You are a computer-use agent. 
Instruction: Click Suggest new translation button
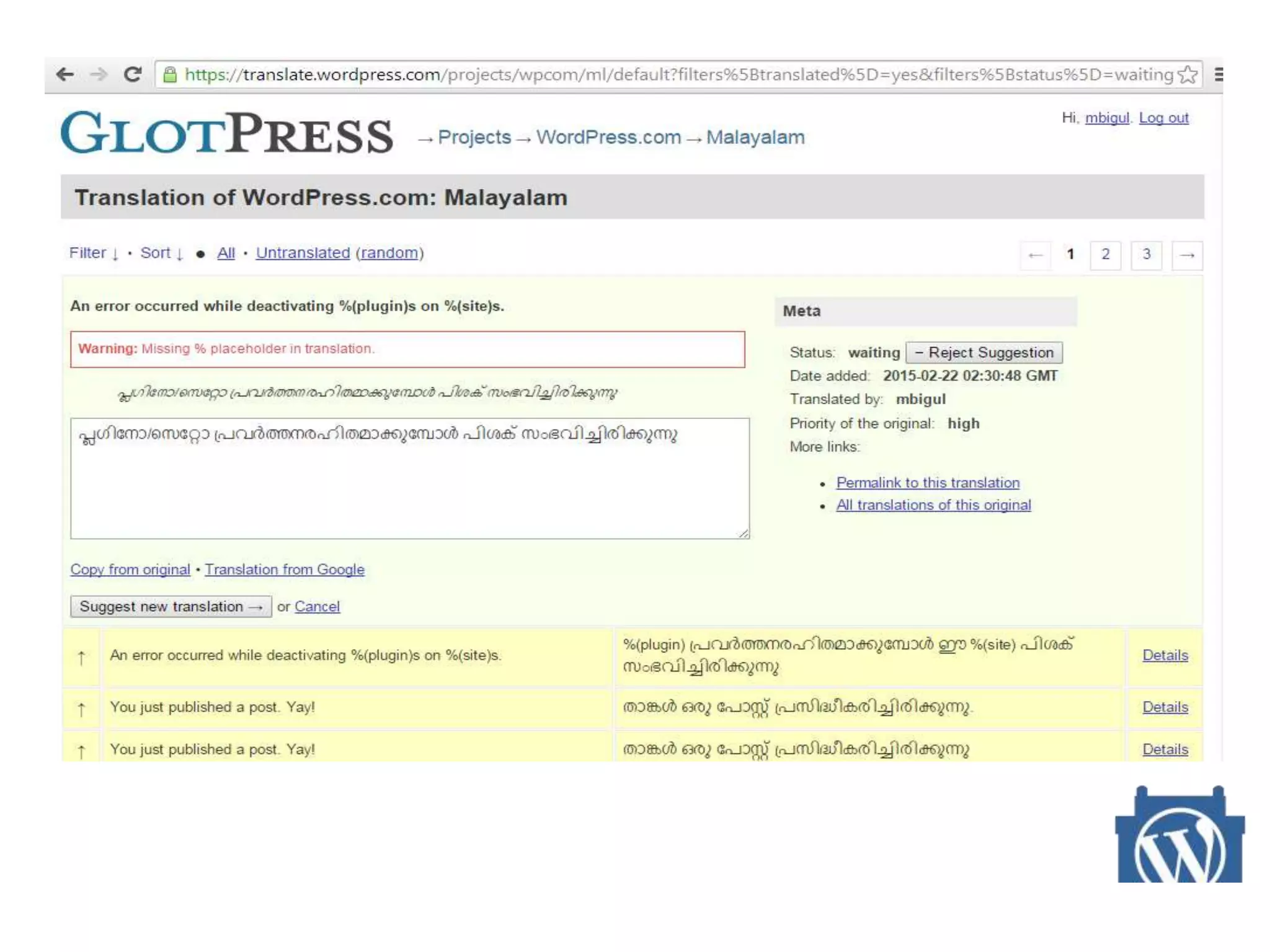[x=171, y=606]
